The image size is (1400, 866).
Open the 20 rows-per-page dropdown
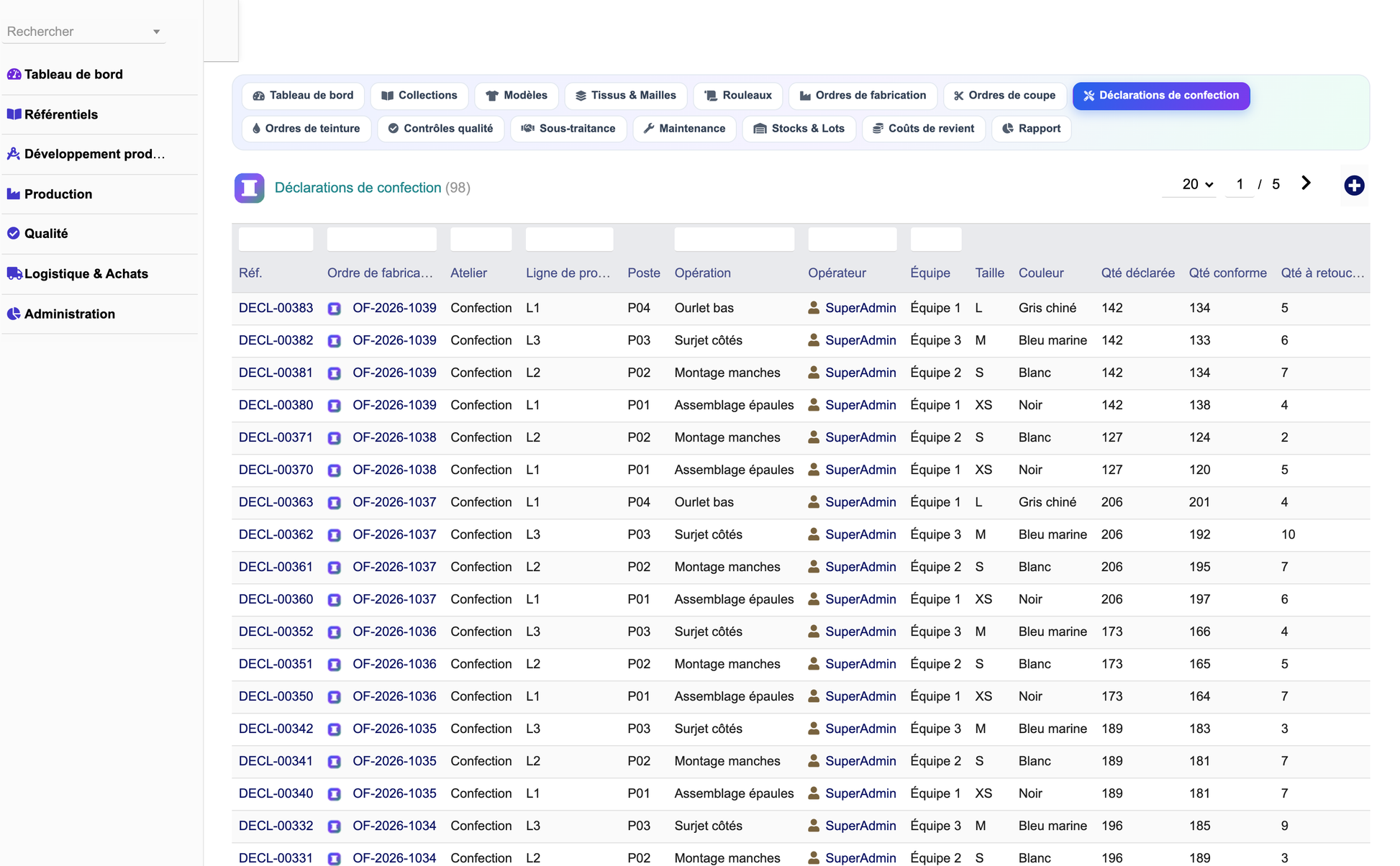point(1197,184)
